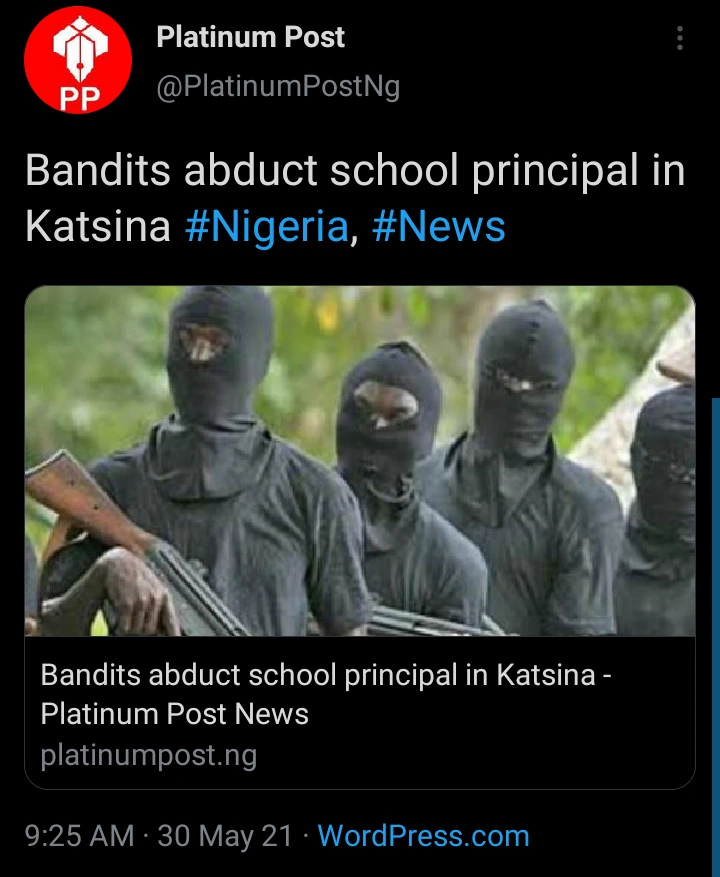The height and width of the screenshot is (877, 720).
Task: Visit the @PlatinumPostNg handle
Action: coord(278,87)
